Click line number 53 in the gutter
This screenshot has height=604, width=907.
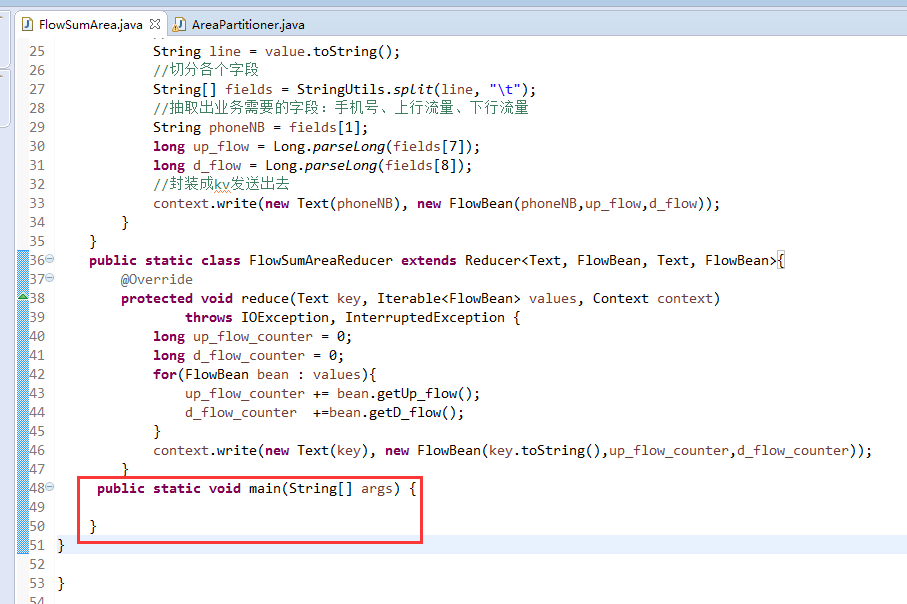(37, 584)
